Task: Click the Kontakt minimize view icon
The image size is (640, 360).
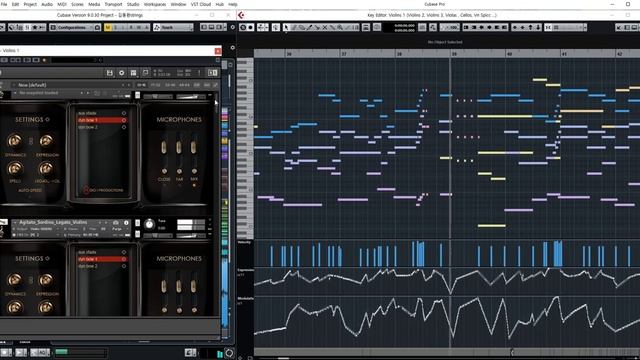Action: coord(145,73)
